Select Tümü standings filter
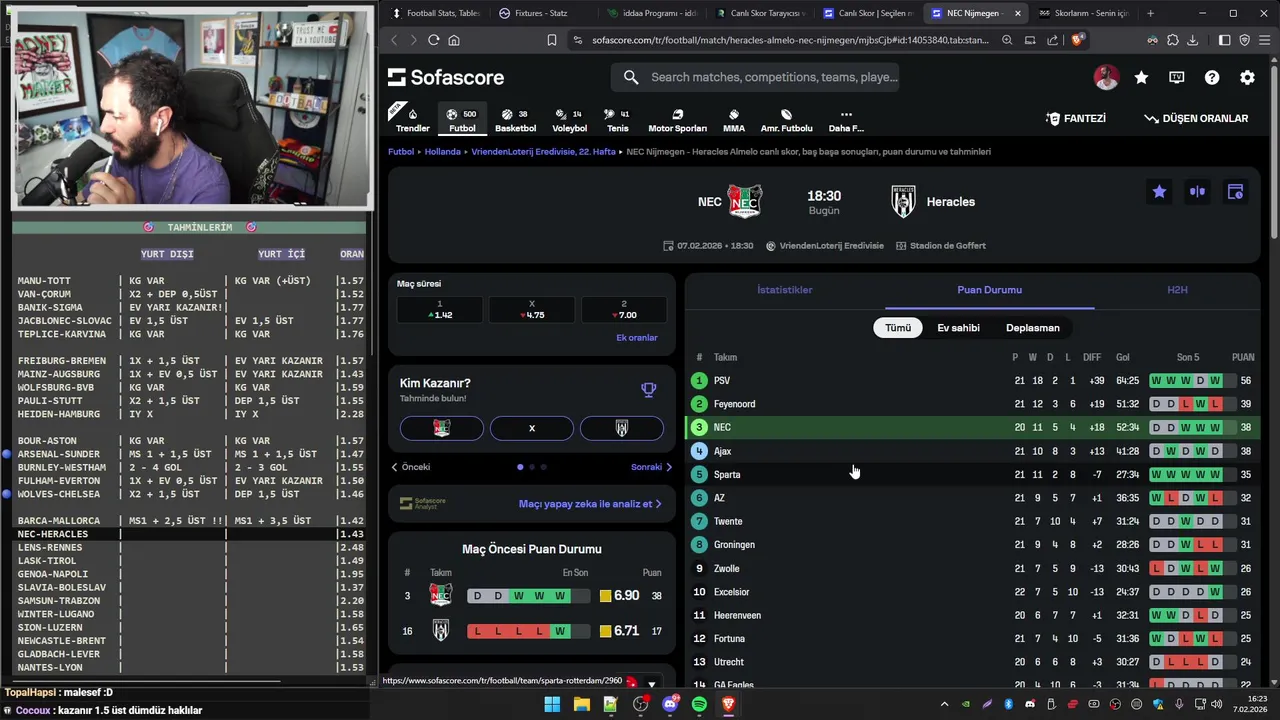Image resolution: width=1280 pixels, height=720 pixels. click(898, 328)
